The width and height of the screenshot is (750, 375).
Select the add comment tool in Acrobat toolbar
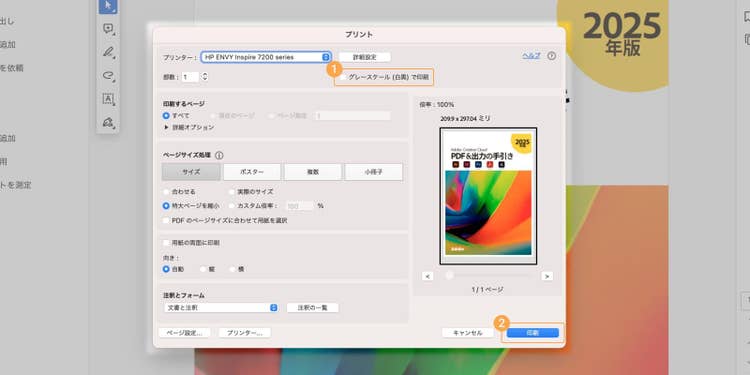pos(108,29)
